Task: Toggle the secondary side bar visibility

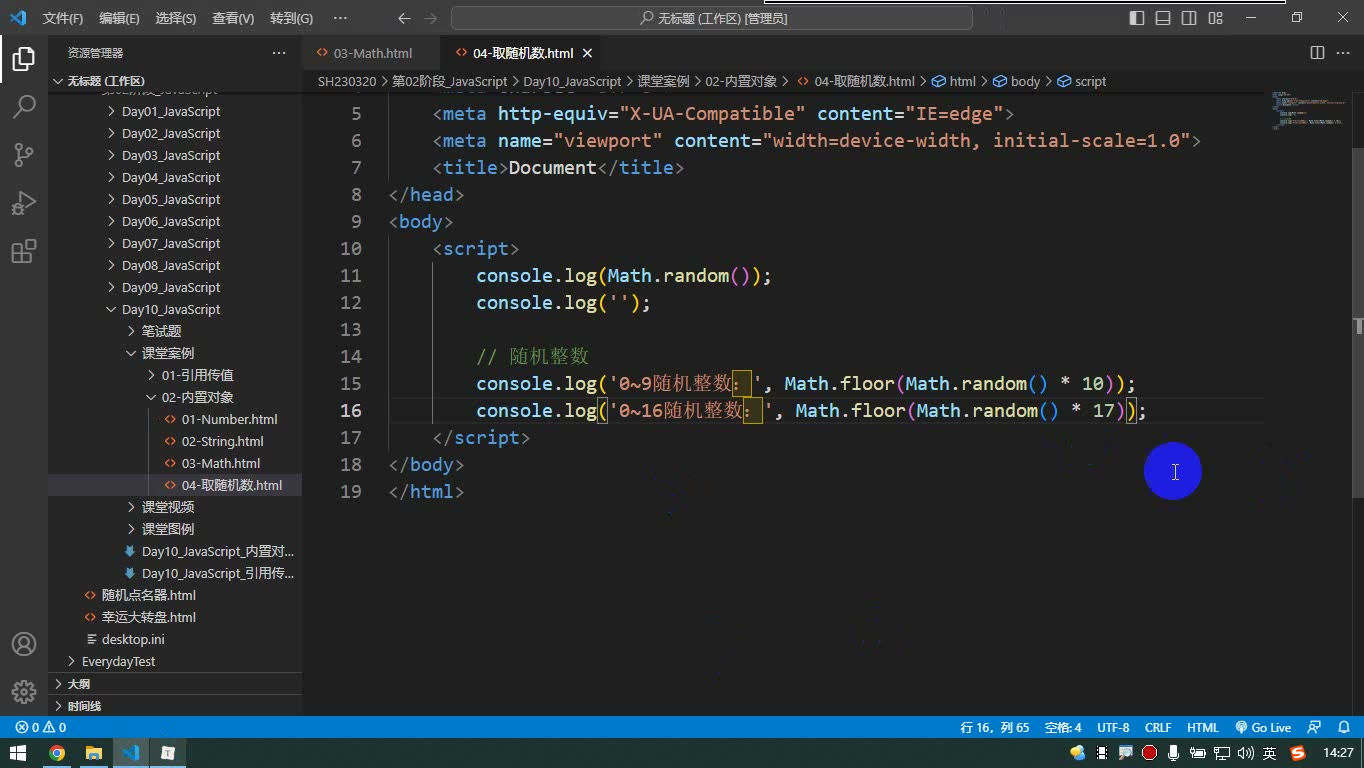Action: [x=1189, y=18]
